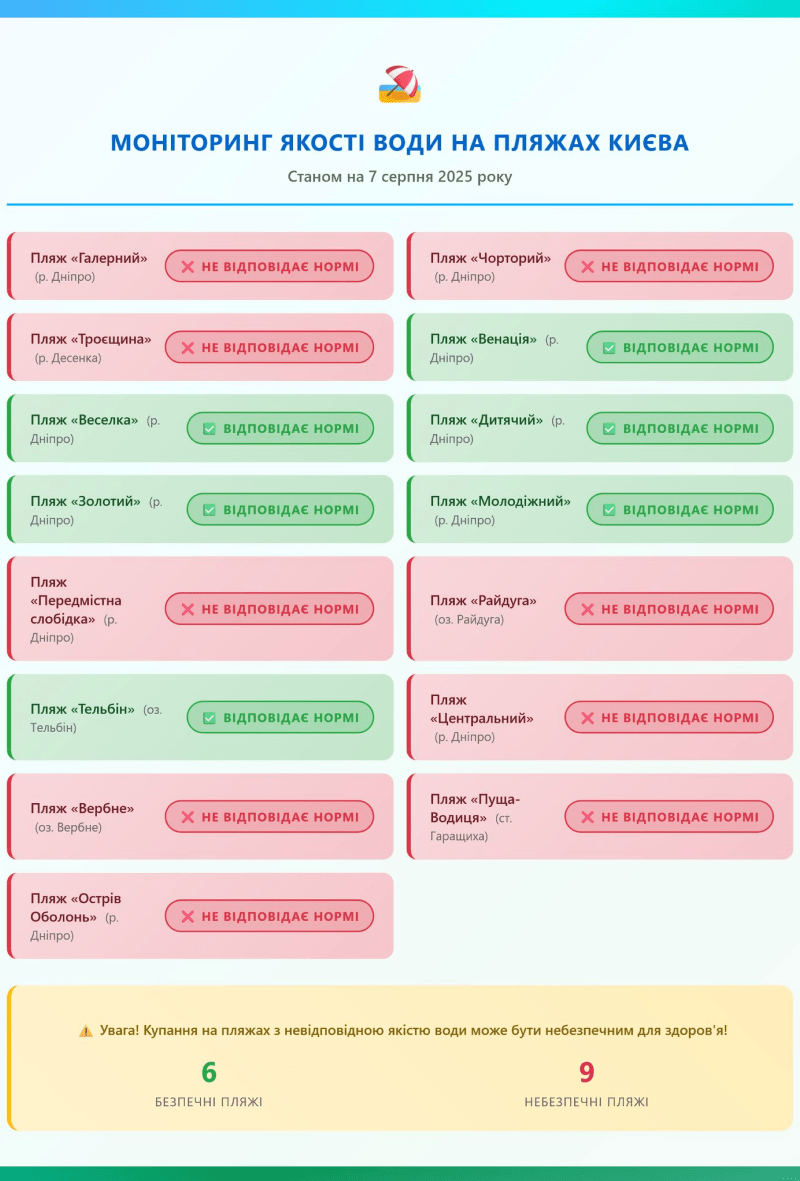
Task: Select the Пляж «Острів Оболонь» status badge
Action: coord(270,917)
